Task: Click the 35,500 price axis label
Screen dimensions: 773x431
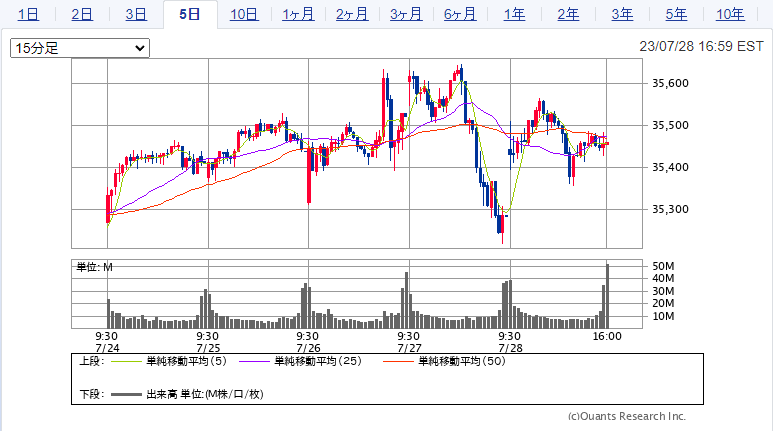Action: tap(670, 125)
